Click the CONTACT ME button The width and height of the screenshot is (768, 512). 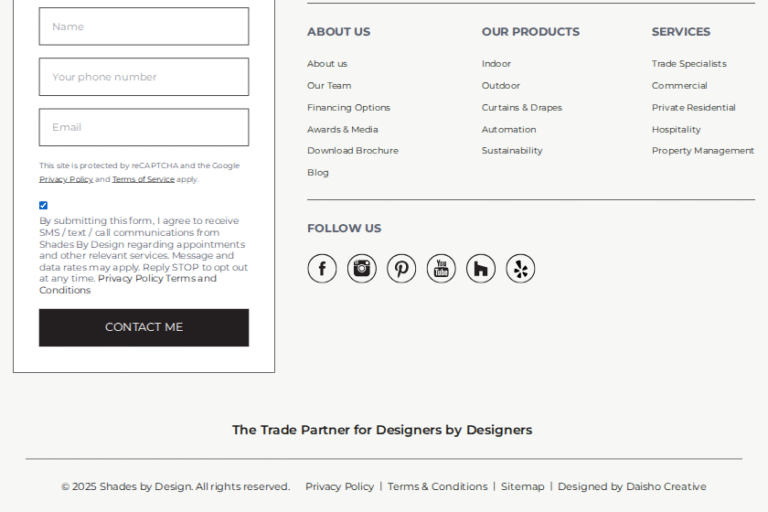click(x=144, y=327)
